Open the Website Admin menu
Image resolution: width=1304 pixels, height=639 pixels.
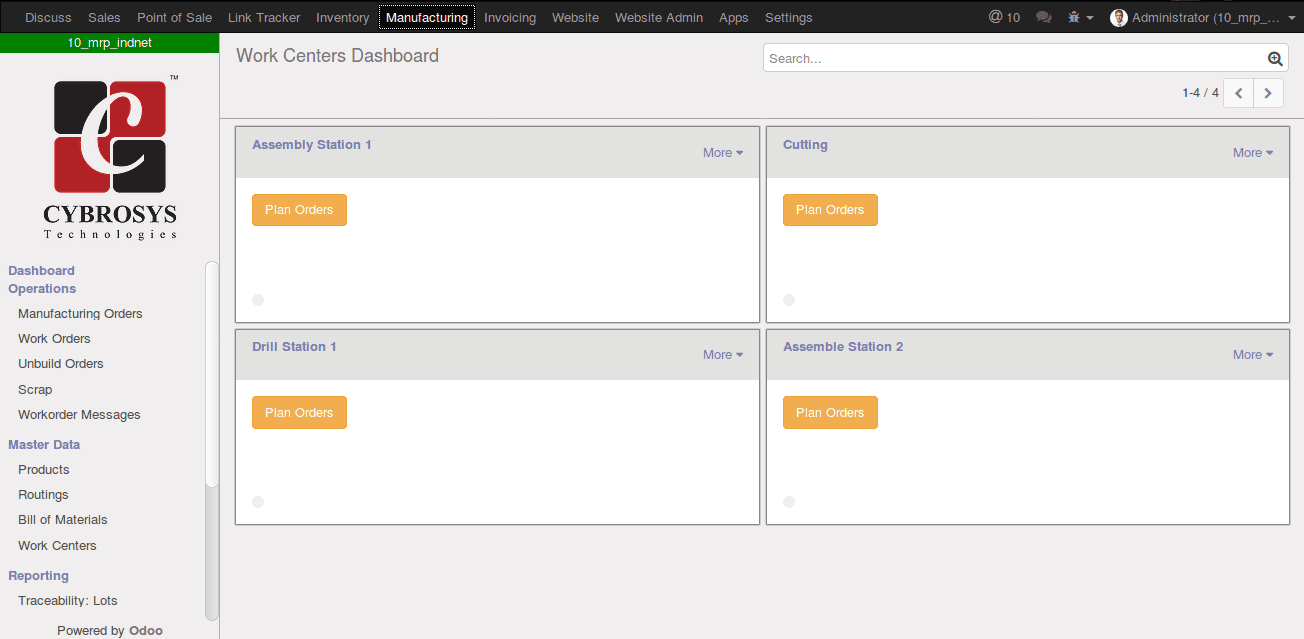click(x=659, y=17)
